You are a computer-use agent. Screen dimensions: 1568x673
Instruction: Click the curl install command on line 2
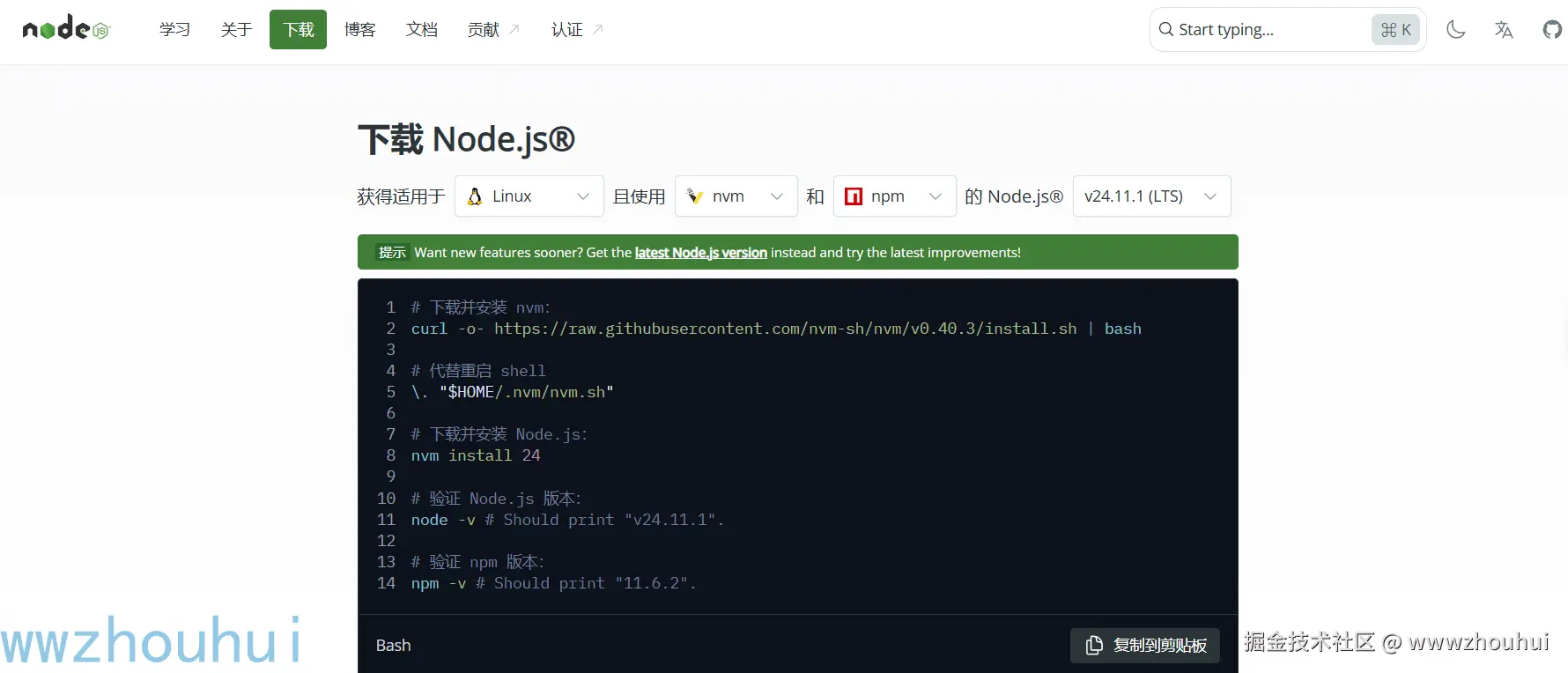point(776,329)
